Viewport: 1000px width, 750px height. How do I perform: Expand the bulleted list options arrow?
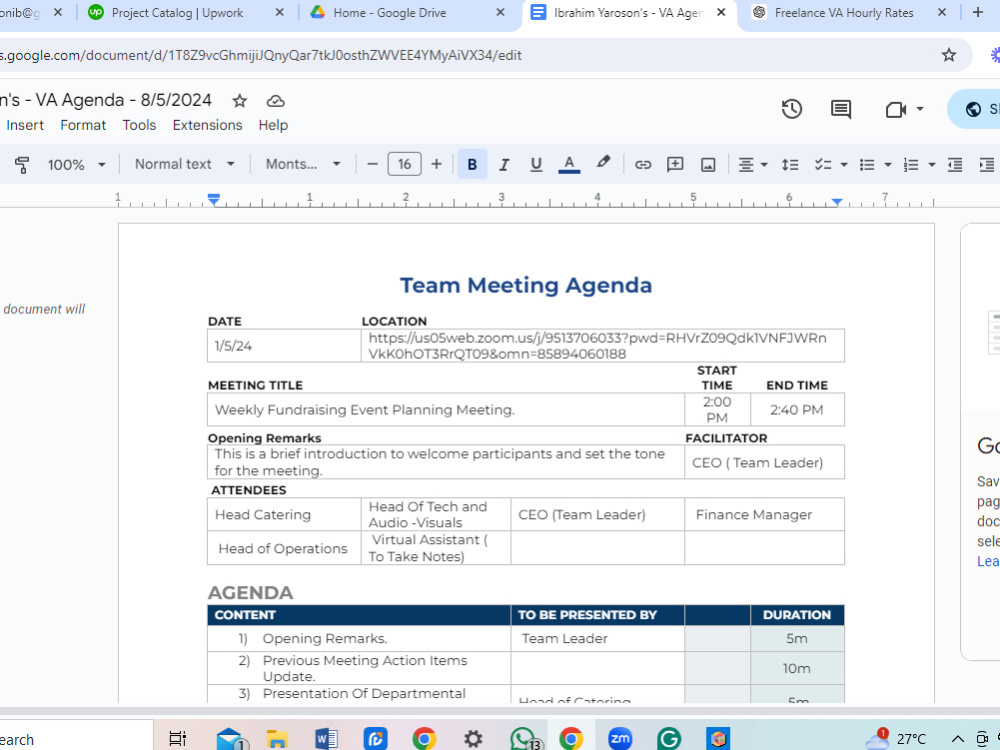(x=888, y=165)
